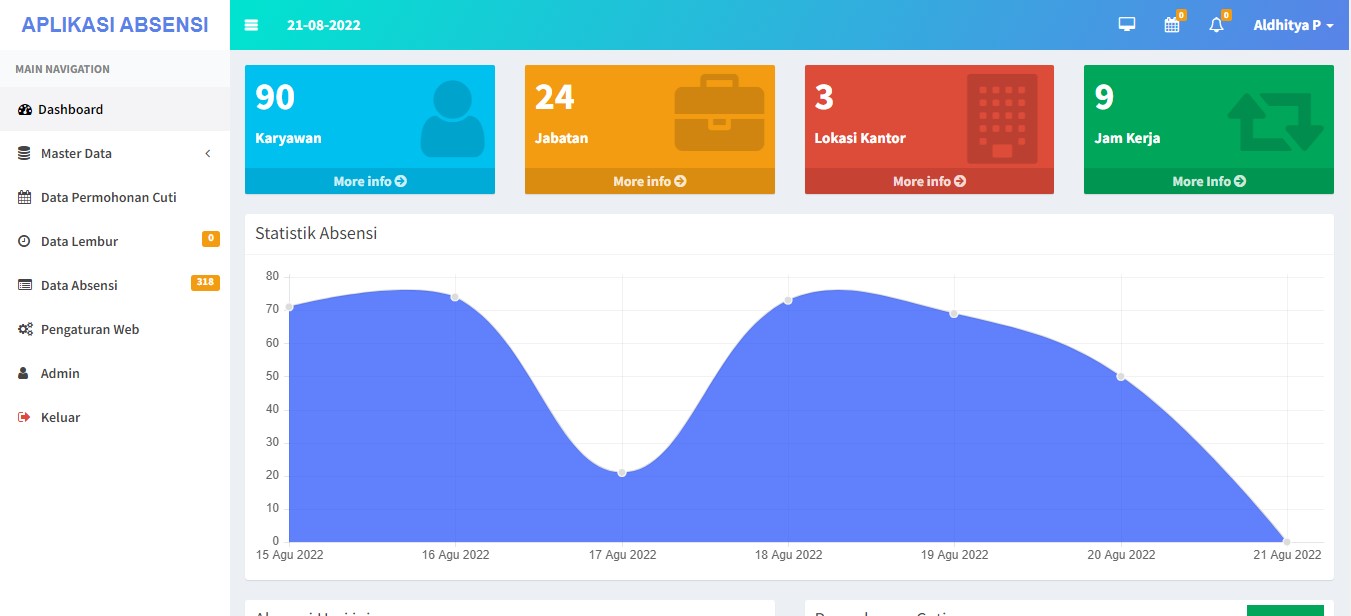Open the bell notifications icon
1351x616 pixels.
1216,25
